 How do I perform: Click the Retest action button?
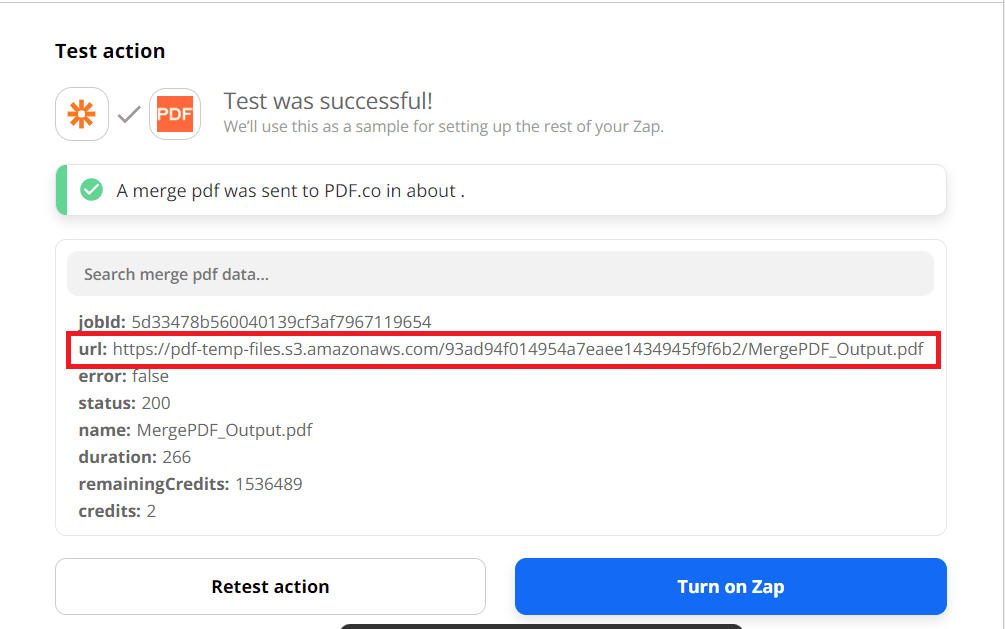pos(270,586)
